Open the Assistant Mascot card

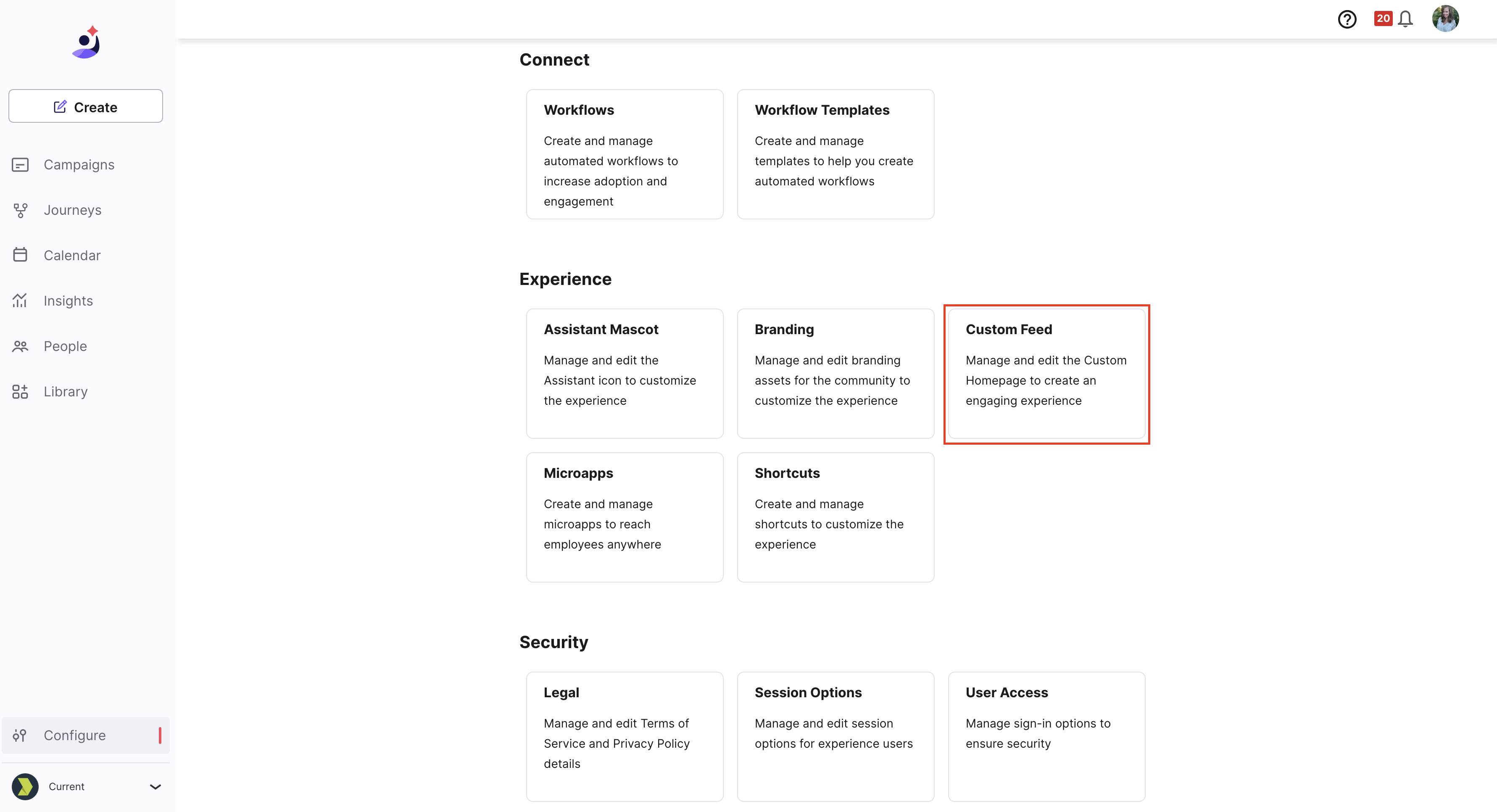[x=625, y=374]
